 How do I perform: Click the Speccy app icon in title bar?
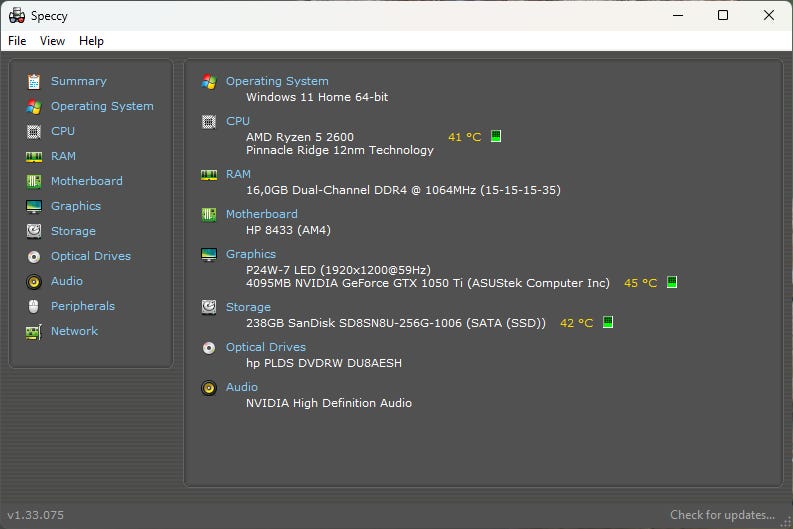[17, 16]
